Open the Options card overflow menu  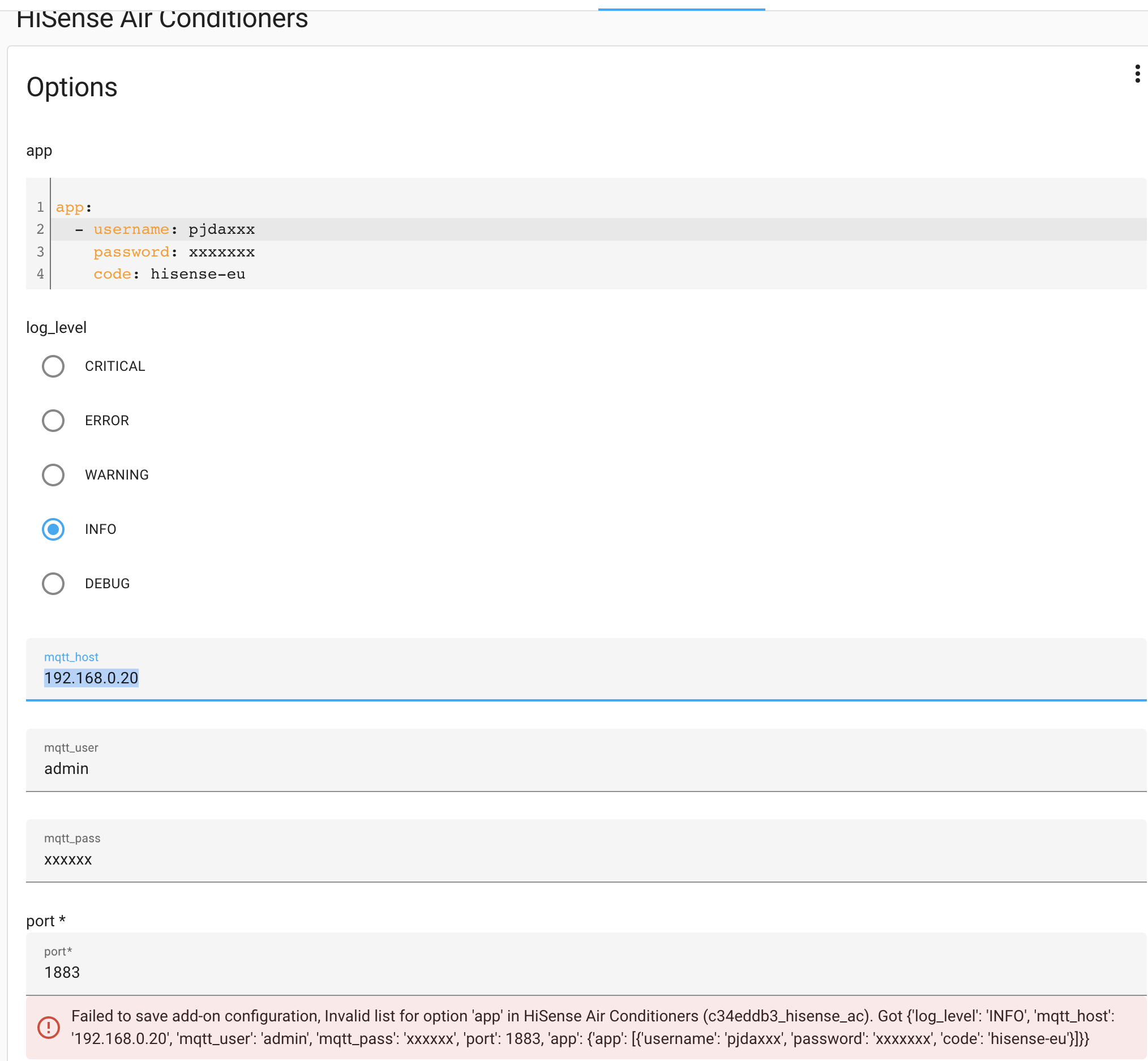coord(1137,74)
